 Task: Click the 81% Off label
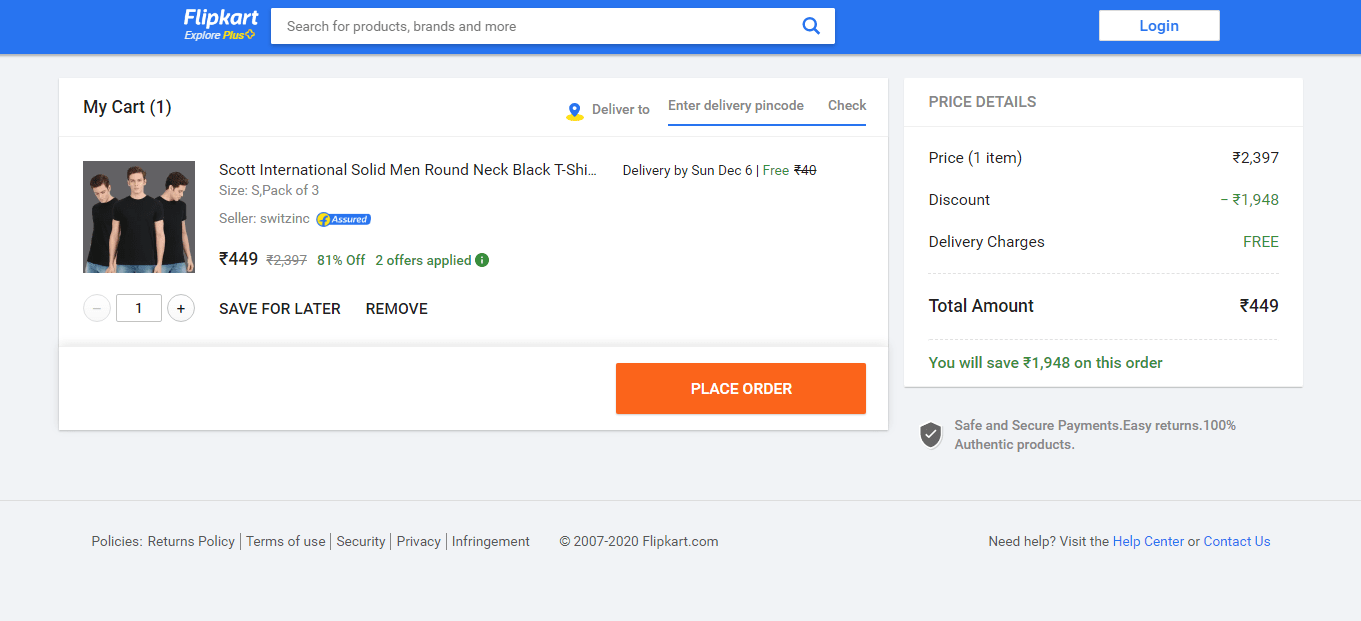[x=341, y=260]
